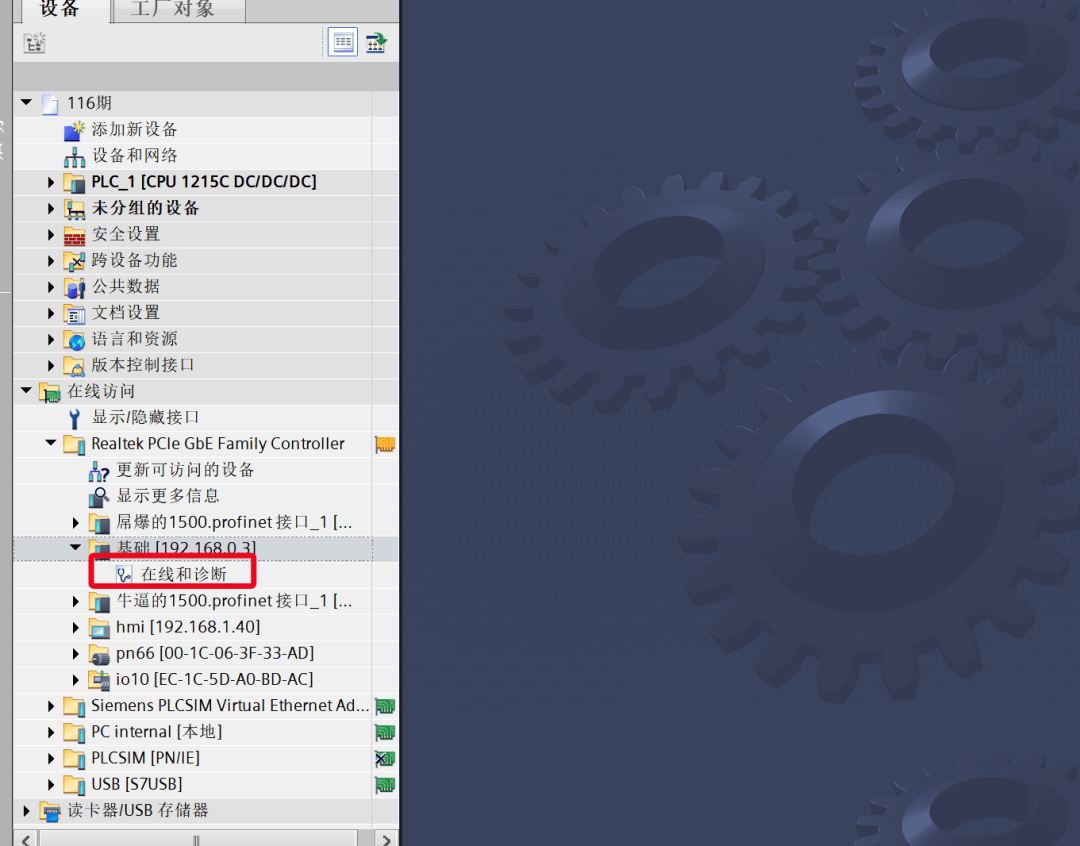Expand io10 [EC-1C-5D-A0-BD-AC]
The width and height of the screenshot is (1080, 846).
coord(76,680)
